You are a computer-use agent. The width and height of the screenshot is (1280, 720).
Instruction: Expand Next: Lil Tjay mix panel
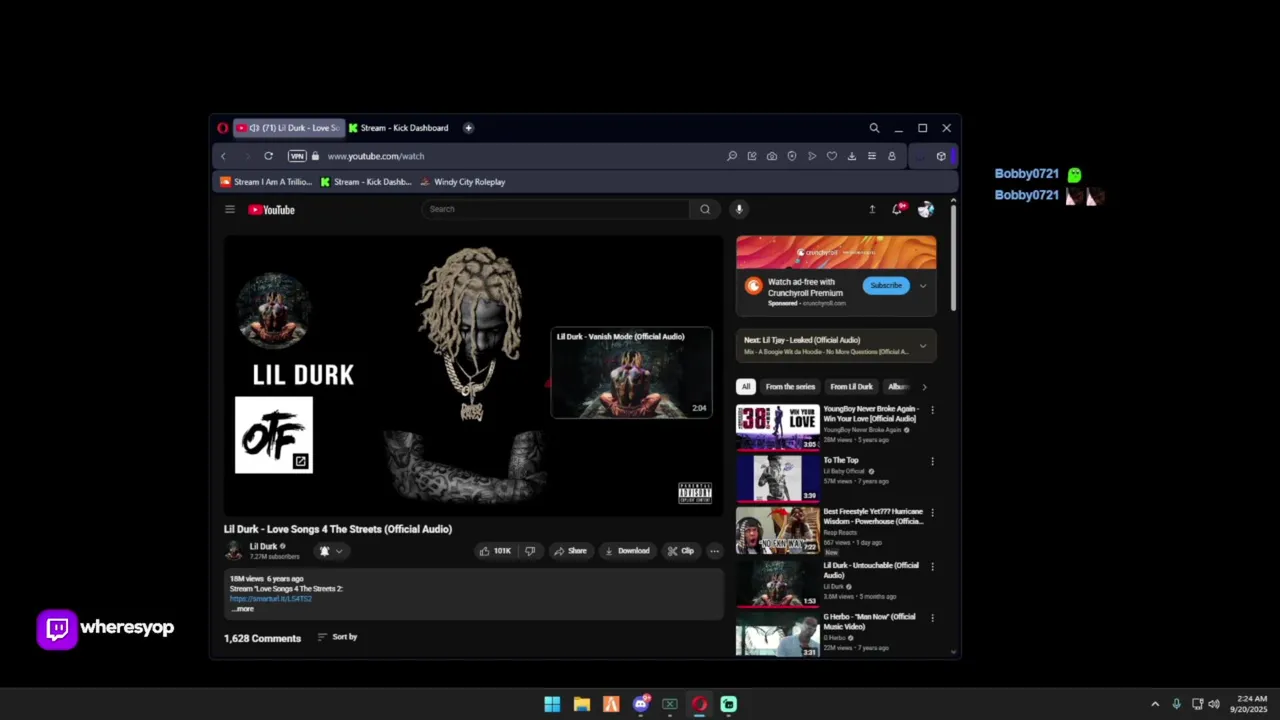click(923, 346)
